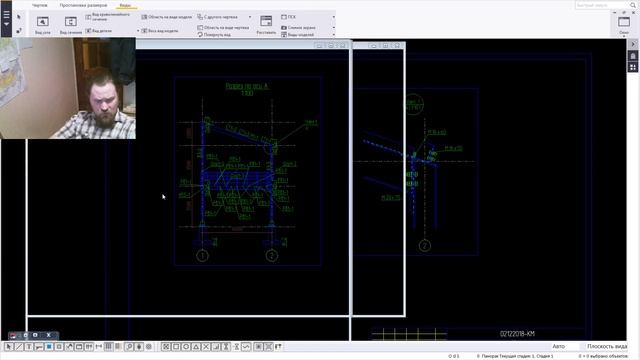Viewport: 640px width, 360px height.
Task: Open the hamburger File menu icon
Action: [6, 15]
